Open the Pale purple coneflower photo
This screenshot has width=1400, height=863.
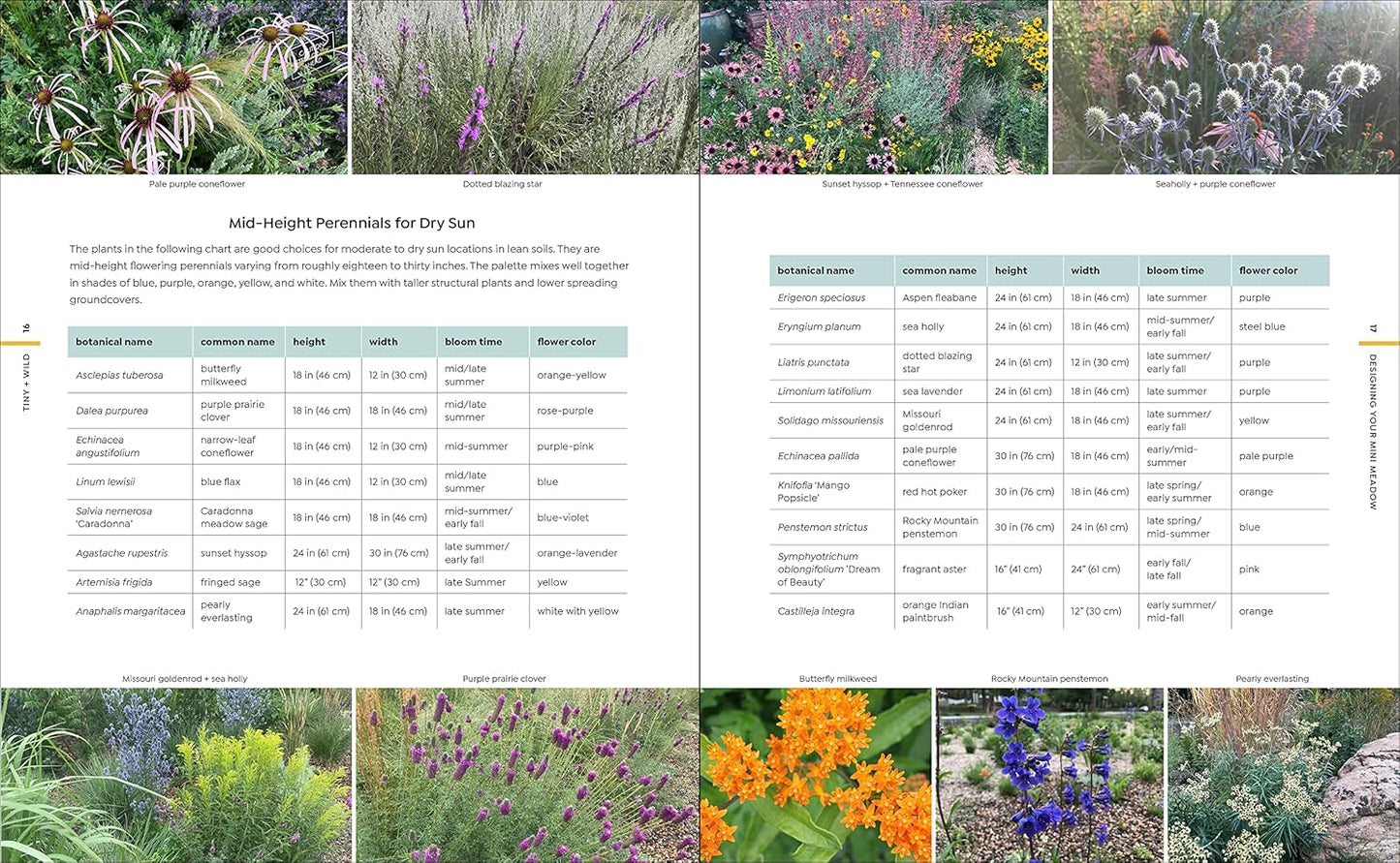(x=175, y=87)
